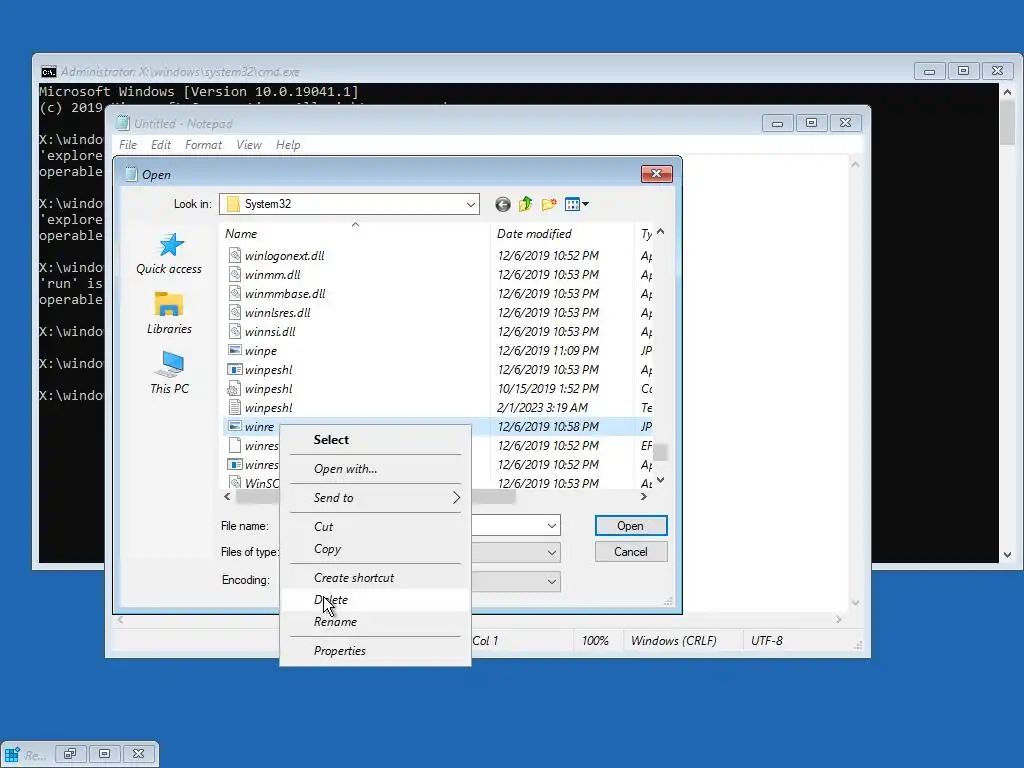Open Notepad Help menu

pyautogui.click(x=288, y=145)
